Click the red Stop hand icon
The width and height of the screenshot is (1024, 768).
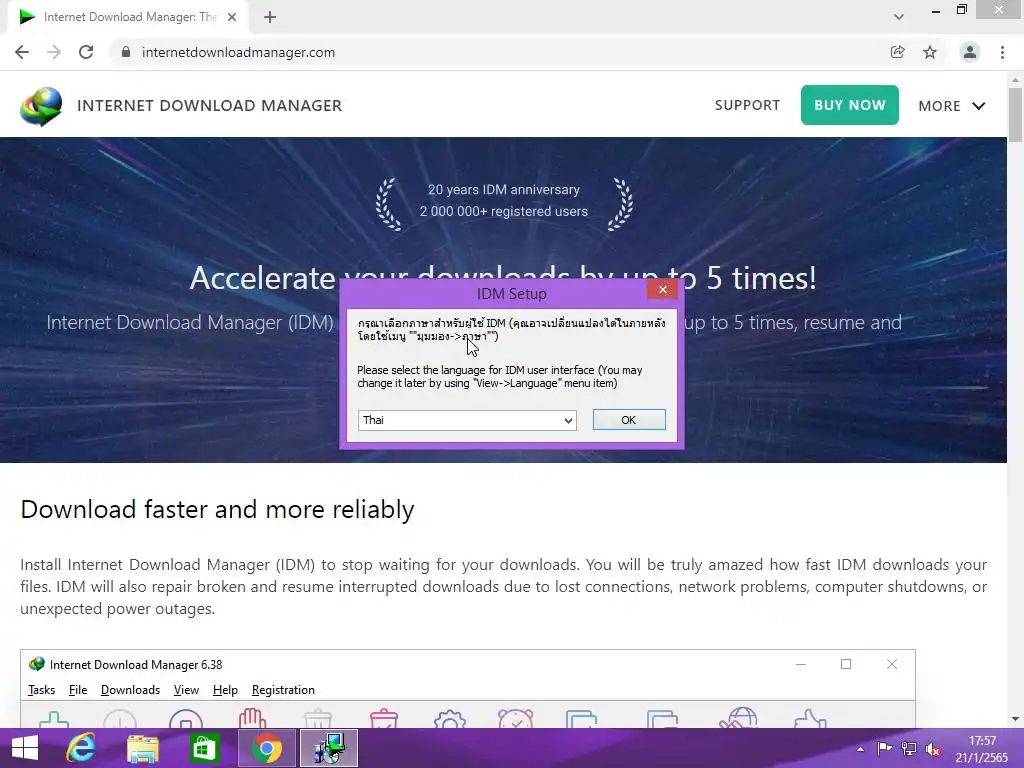point(252,718)
